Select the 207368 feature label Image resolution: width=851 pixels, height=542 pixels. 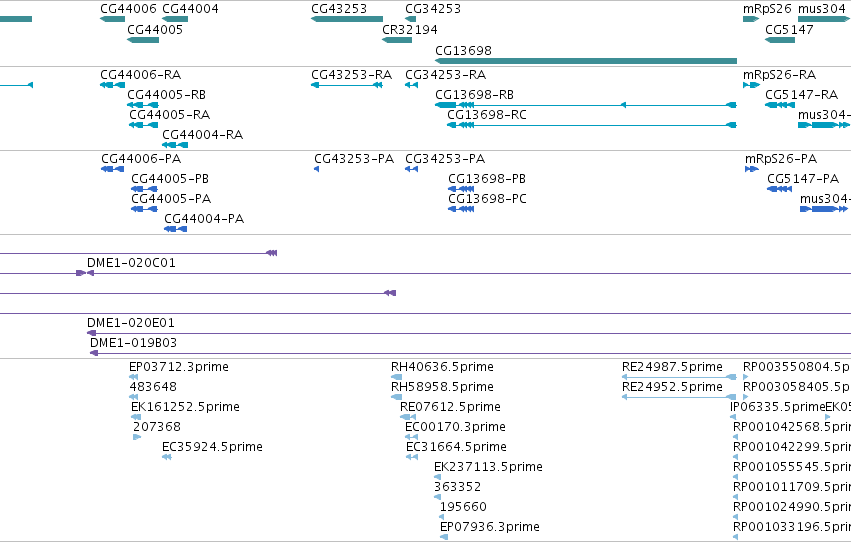point(157,427)
